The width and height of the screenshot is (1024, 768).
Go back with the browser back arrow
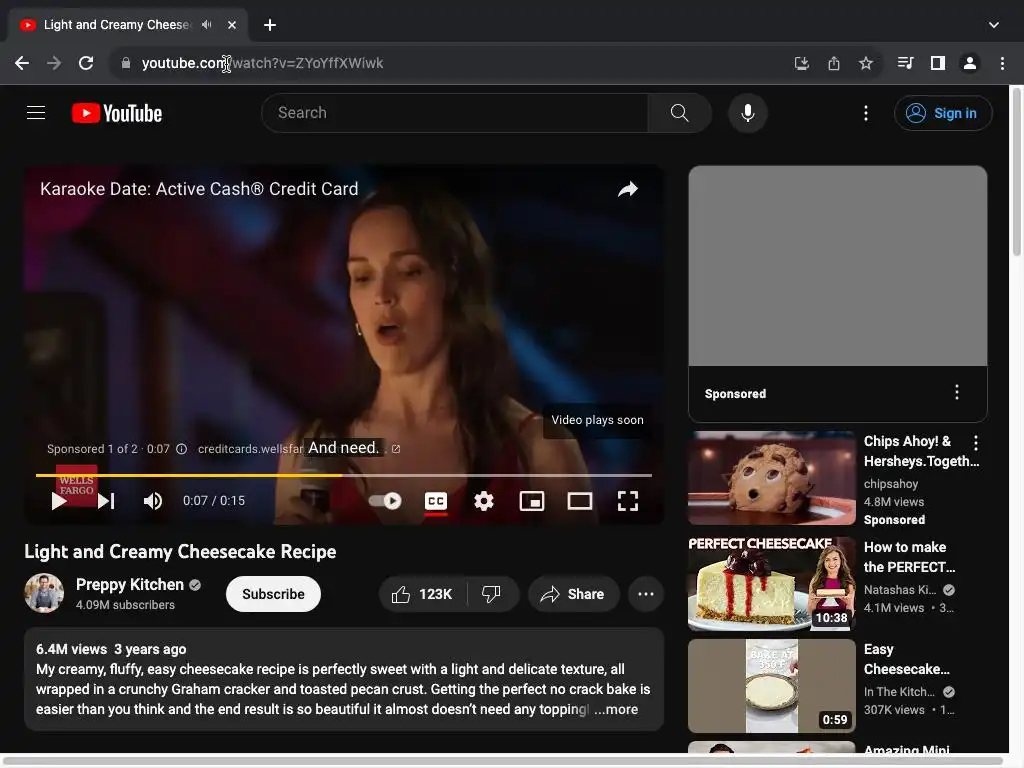coord(22,63)
